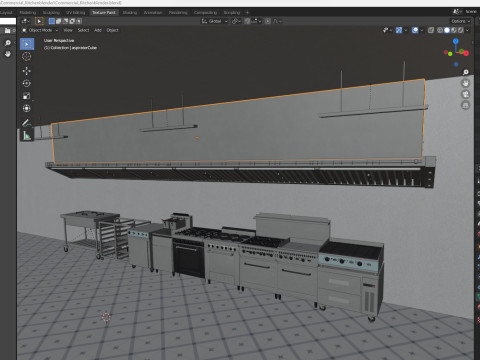Viewport: 480px width, 360px height.
Task: Open the Options dropdown
Action: click(x=460, y=21)
